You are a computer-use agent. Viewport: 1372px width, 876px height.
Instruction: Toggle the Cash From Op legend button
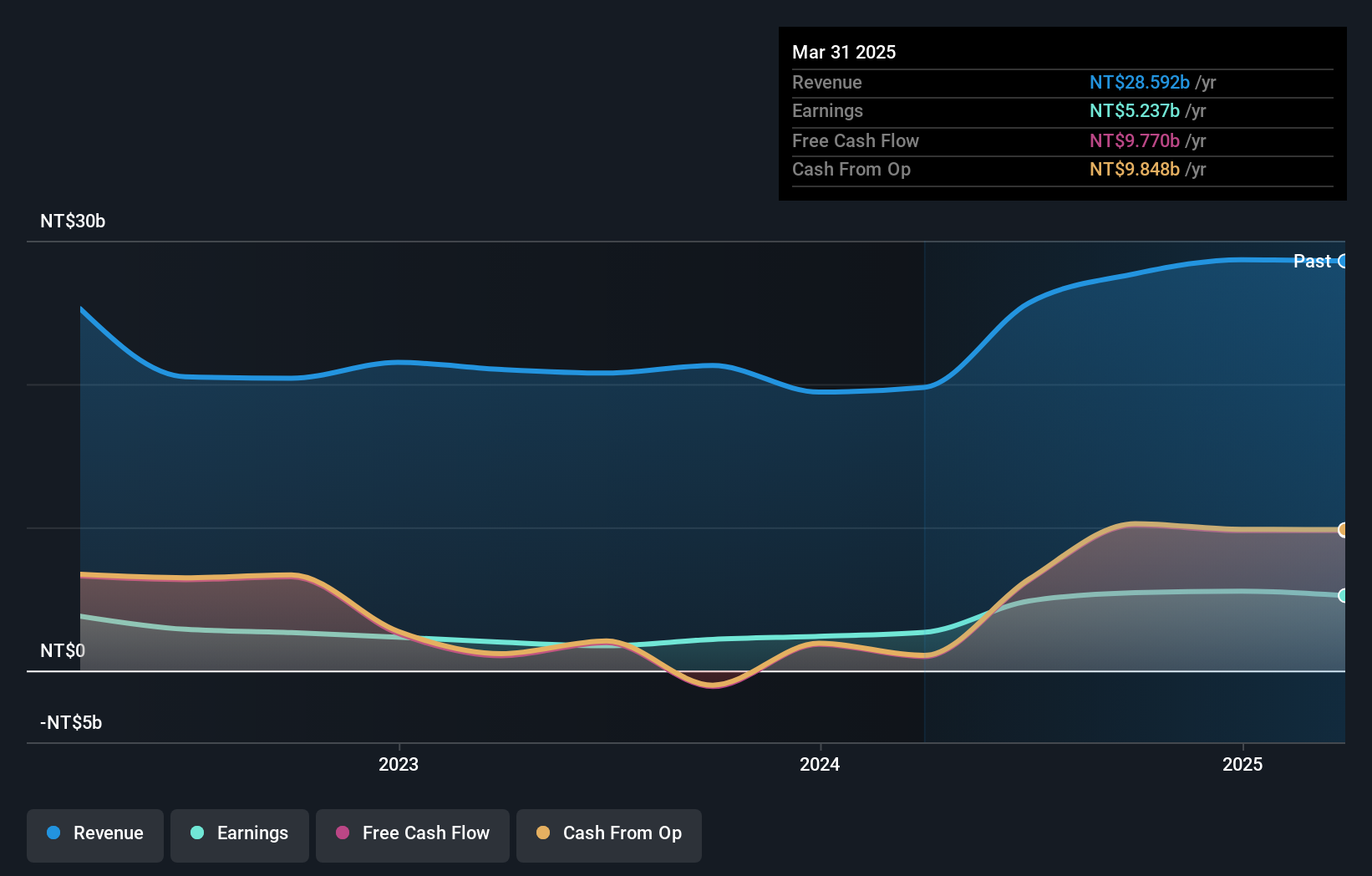click(x=609, y=835)
